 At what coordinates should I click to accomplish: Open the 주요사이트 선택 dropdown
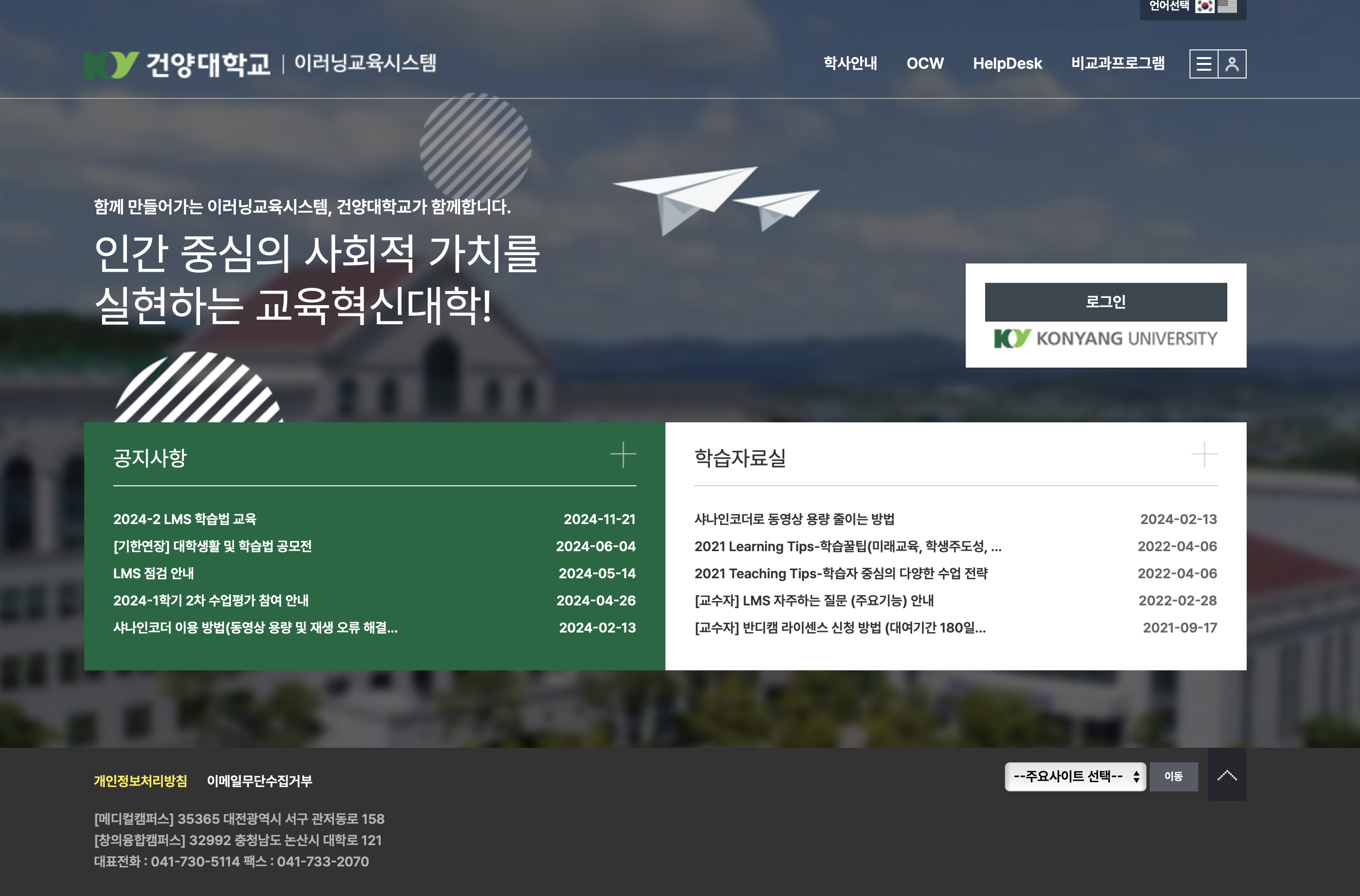coord(1075,776)
